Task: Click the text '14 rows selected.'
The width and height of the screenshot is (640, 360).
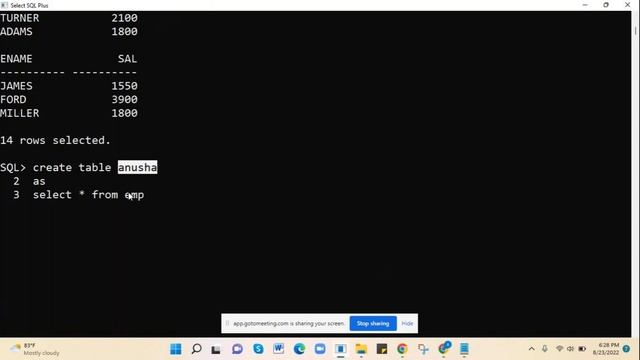Action: 55,140
